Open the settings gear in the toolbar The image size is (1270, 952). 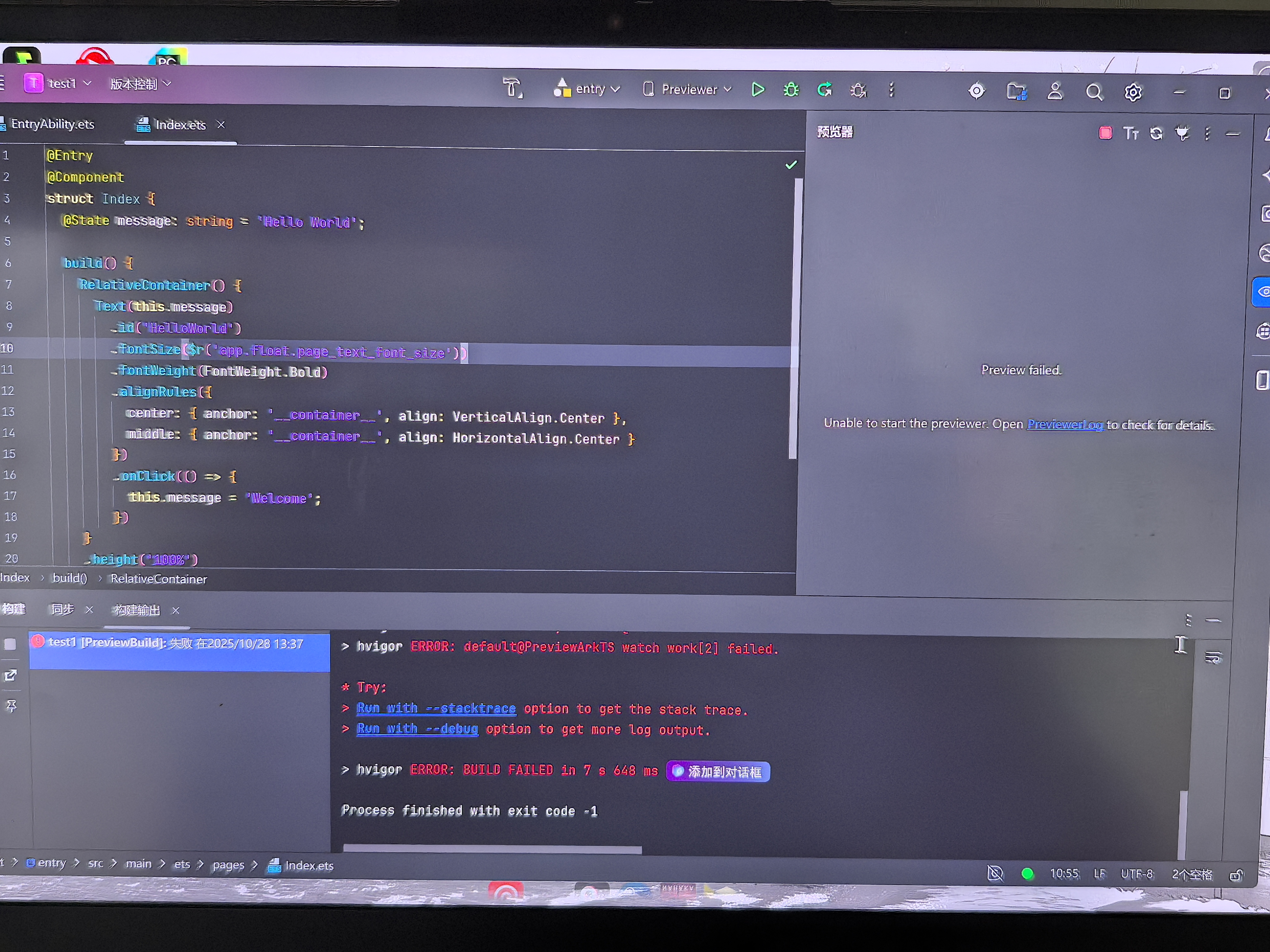[1133, 92]
